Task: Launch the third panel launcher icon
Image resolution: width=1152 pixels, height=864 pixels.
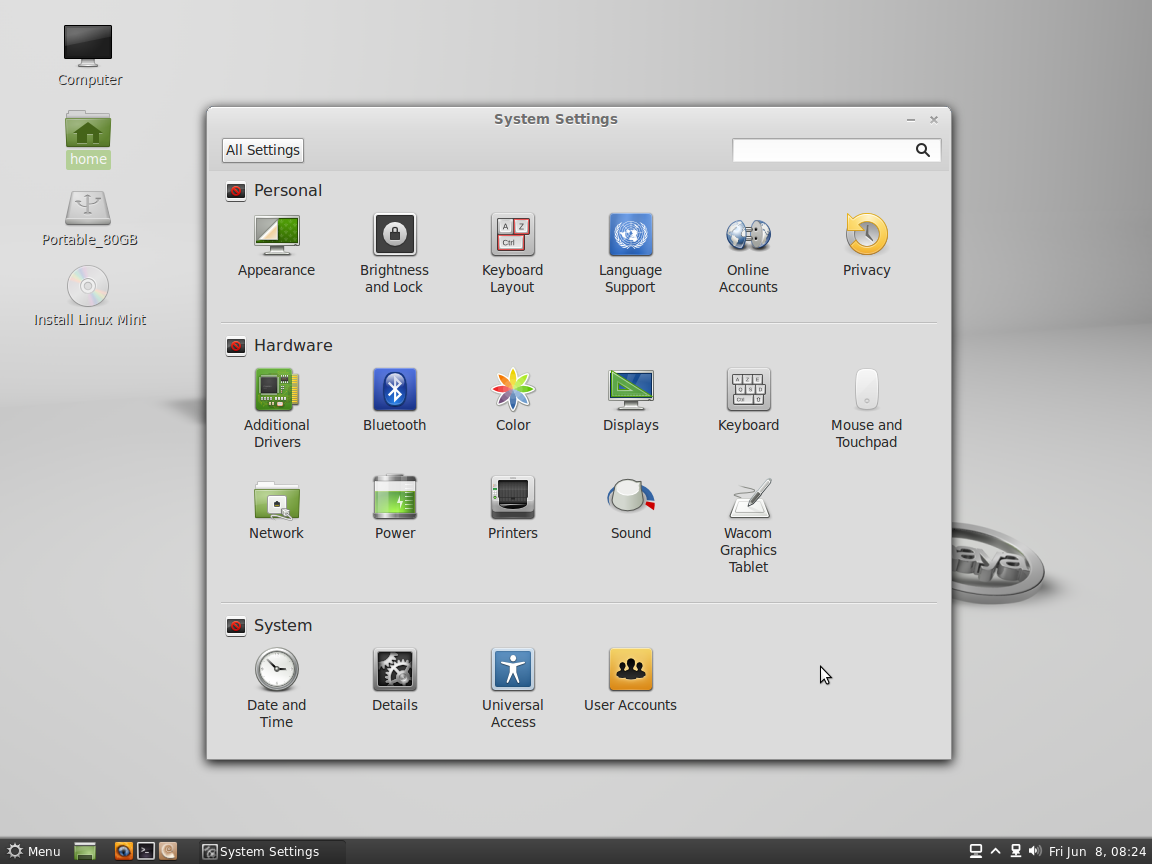Action: click(168, 852)
